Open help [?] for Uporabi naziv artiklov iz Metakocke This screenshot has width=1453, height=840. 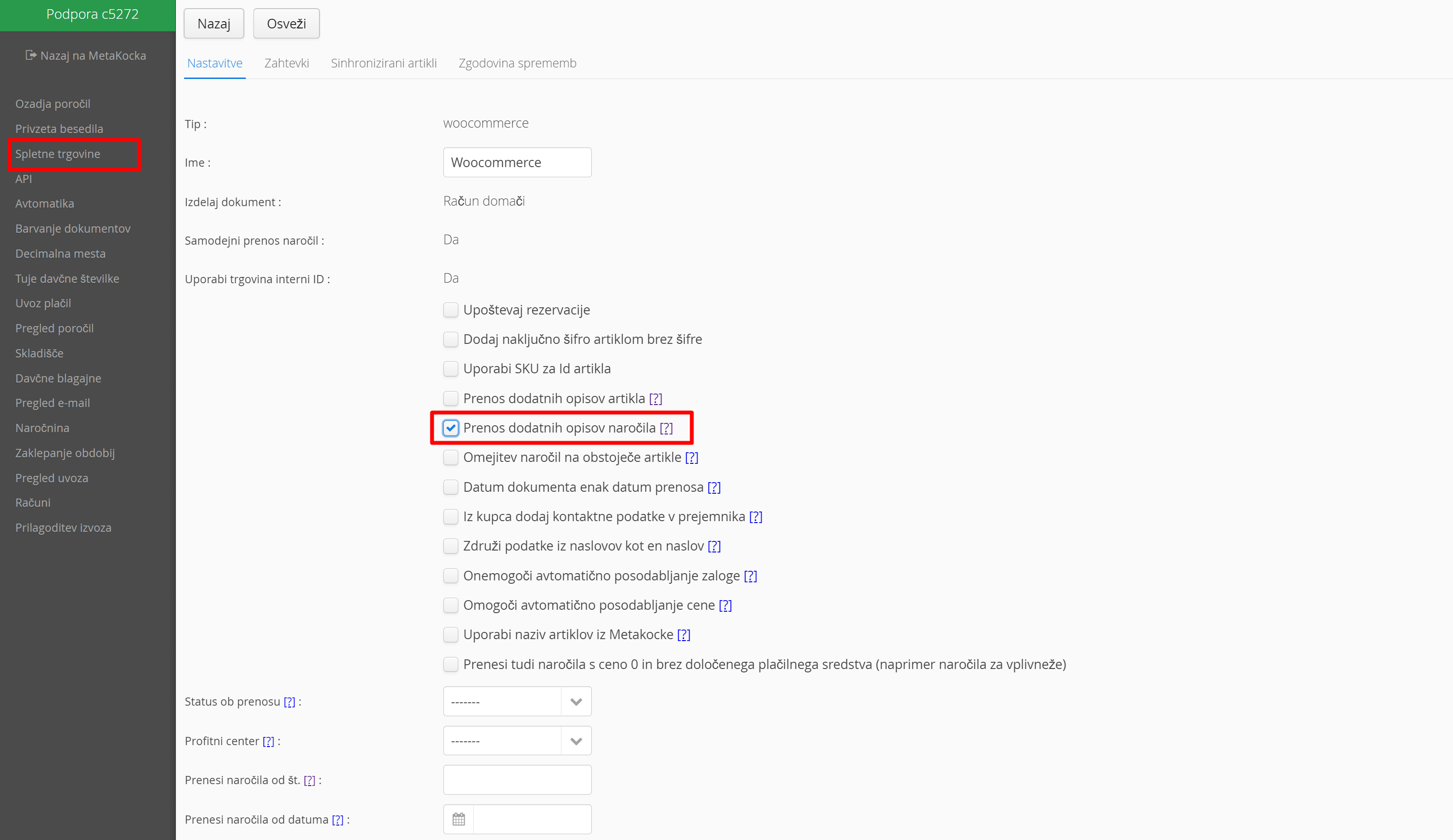click(x=684, y=634)
